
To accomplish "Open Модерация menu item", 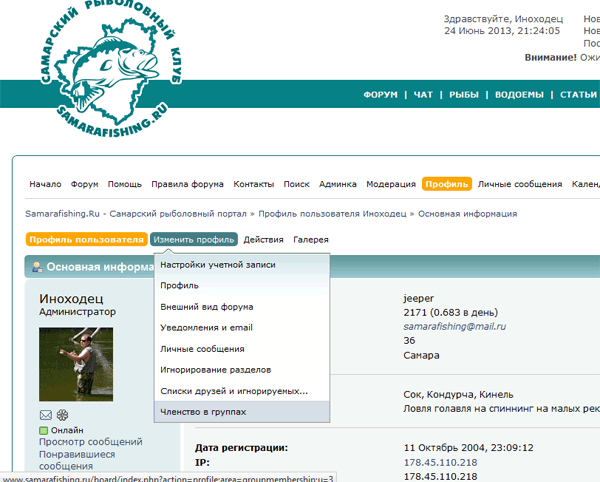I will (x=391, y=184).
